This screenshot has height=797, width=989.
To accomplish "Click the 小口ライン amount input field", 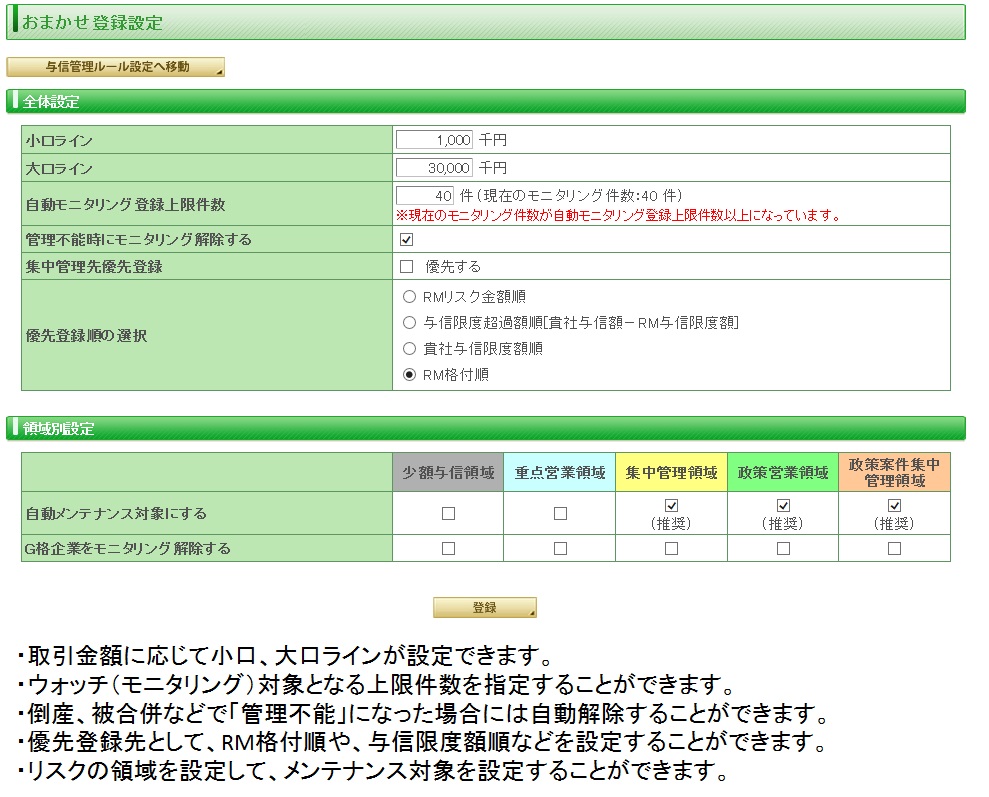I will pyautogui.click(x=434, y=140).
